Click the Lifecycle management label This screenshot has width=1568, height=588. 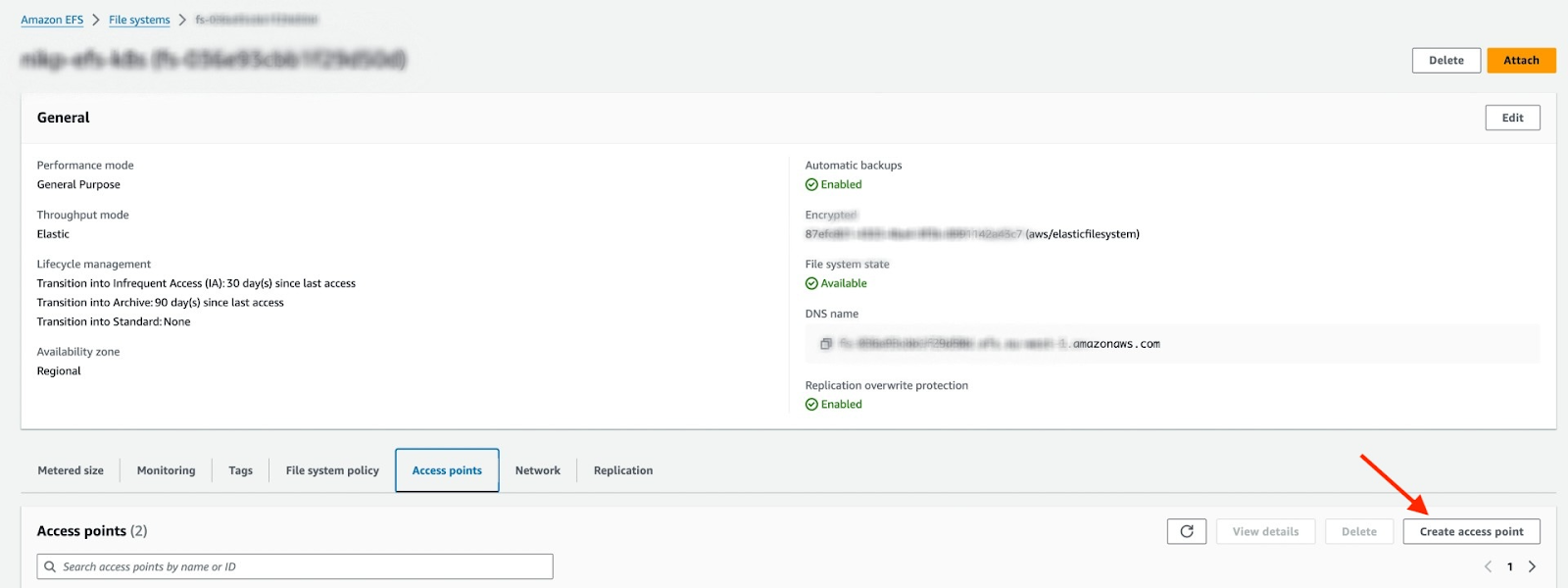pos(94,265)
